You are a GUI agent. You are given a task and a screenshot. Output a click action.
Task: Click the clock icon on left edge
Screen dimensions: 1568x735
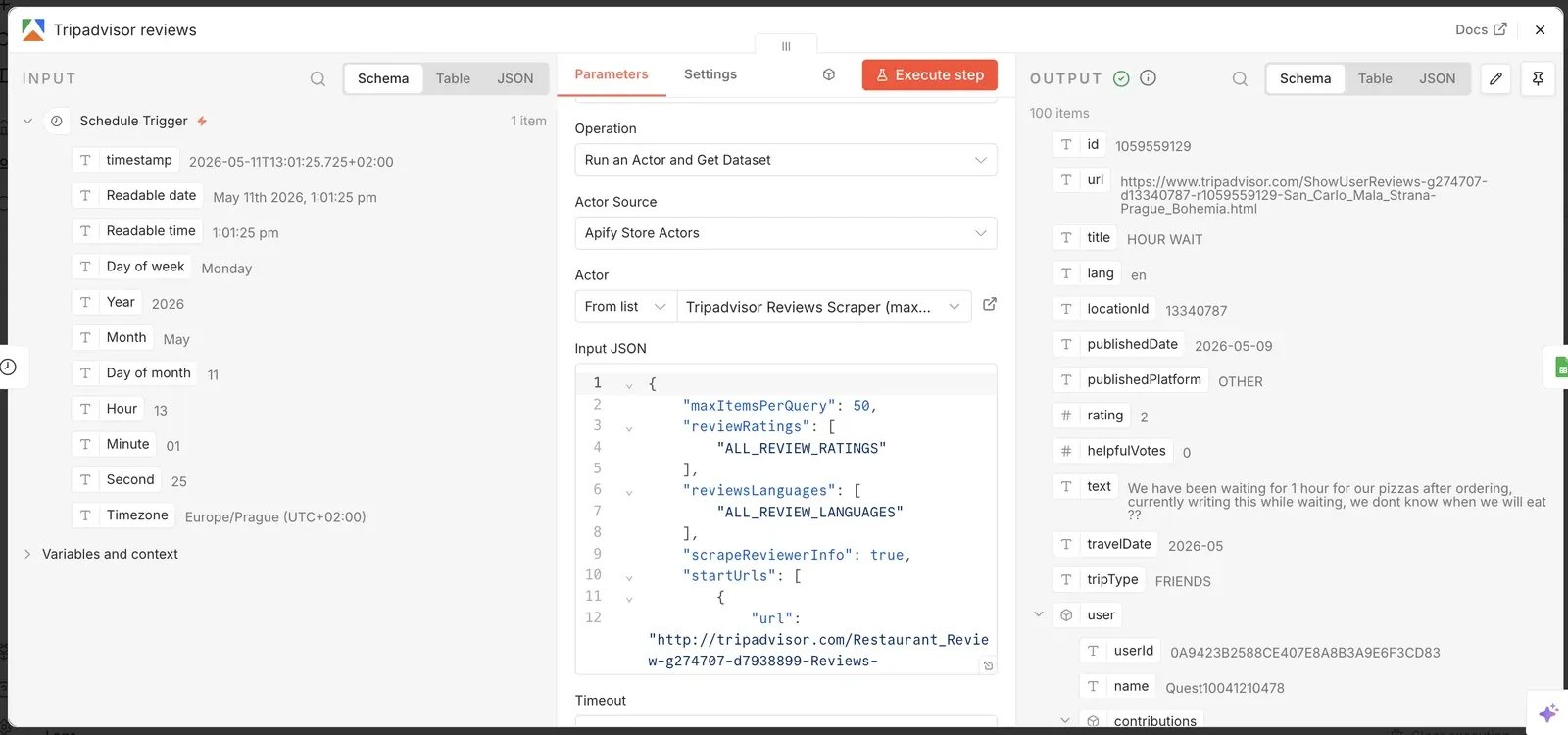(x=8, y=367)
